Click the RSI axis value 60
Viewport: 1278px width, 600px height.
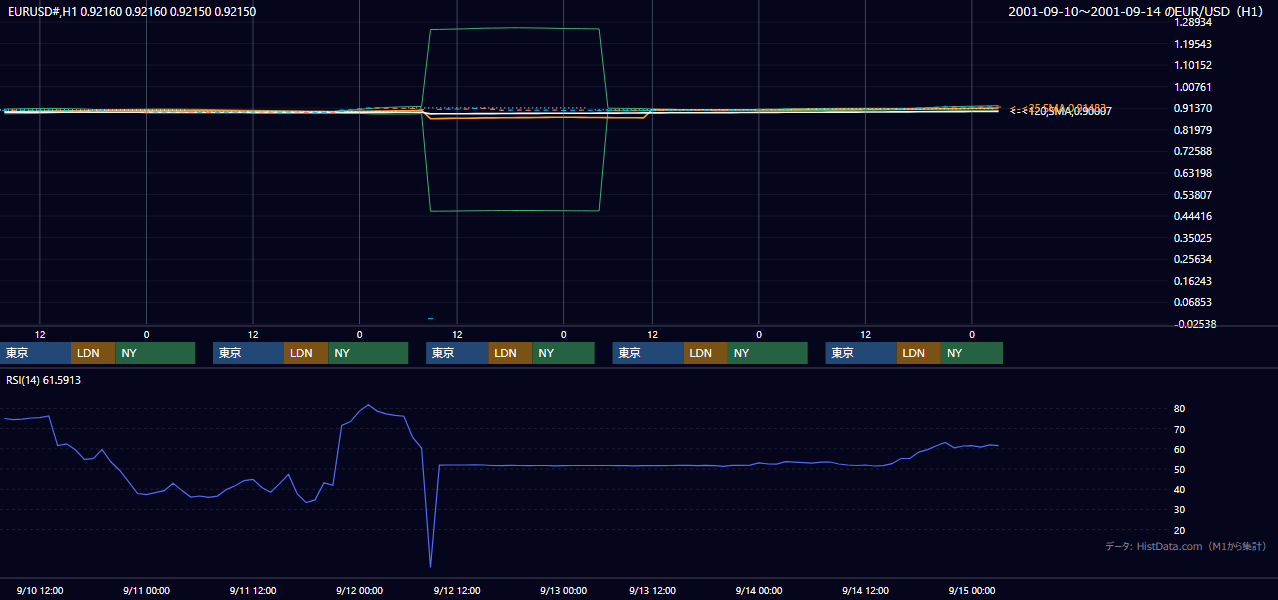pyautogui.click(x=1180, y=449)
